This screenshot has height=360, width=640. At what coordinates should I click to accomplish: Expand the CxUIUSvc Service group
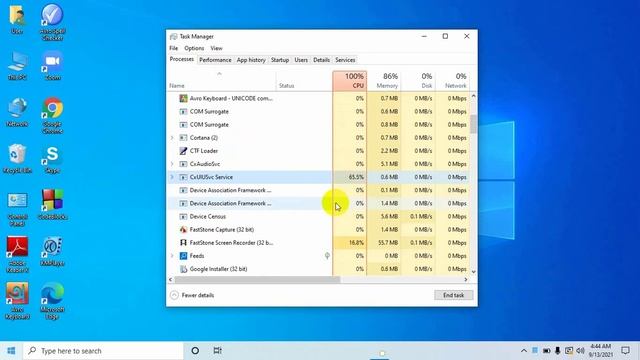coord(172,177)
